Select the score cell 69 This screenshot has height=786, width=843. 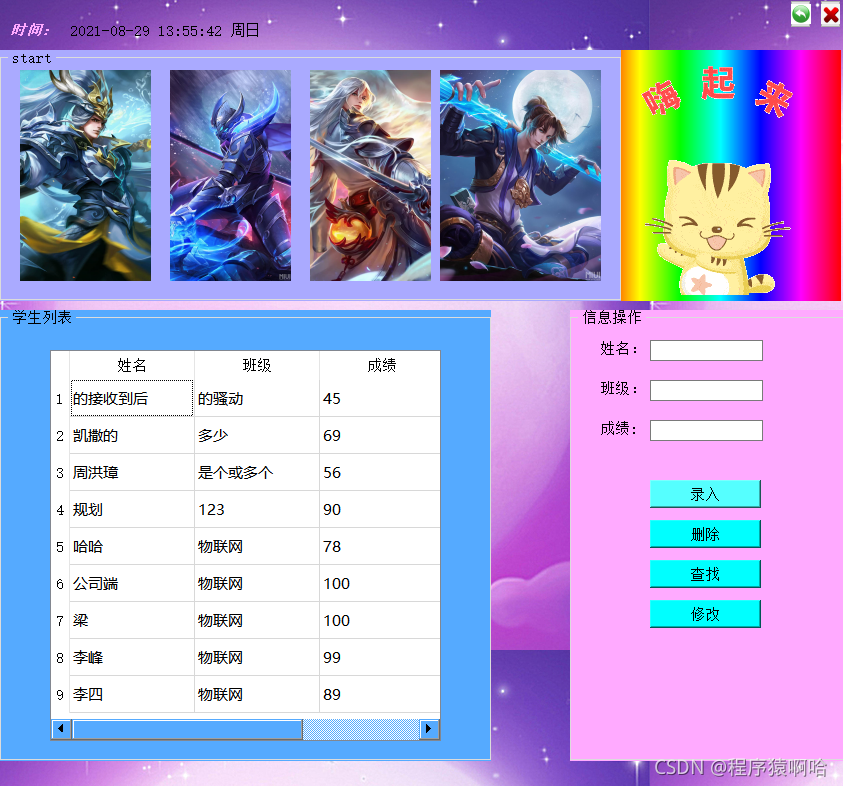click(380, 435)
